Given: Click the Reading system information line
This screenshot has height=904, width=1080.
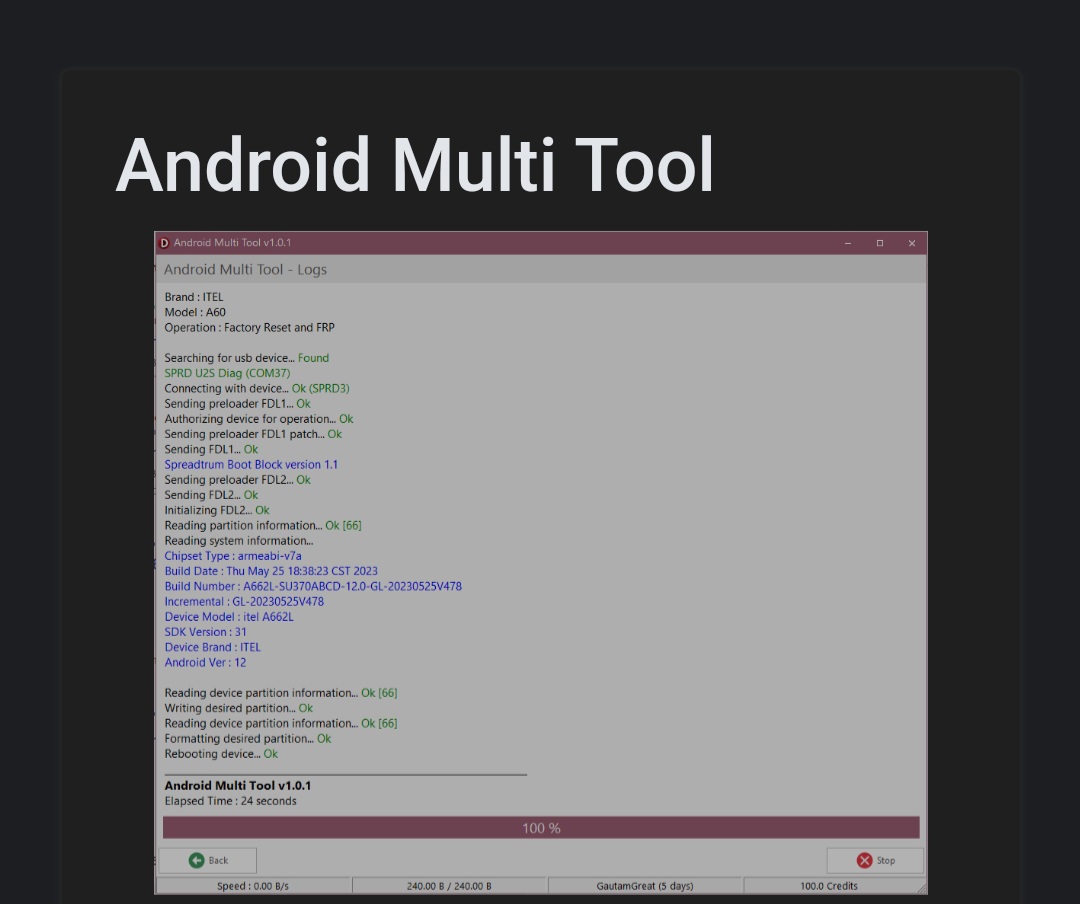Looking at the screenshot, I should pos(238,540).
